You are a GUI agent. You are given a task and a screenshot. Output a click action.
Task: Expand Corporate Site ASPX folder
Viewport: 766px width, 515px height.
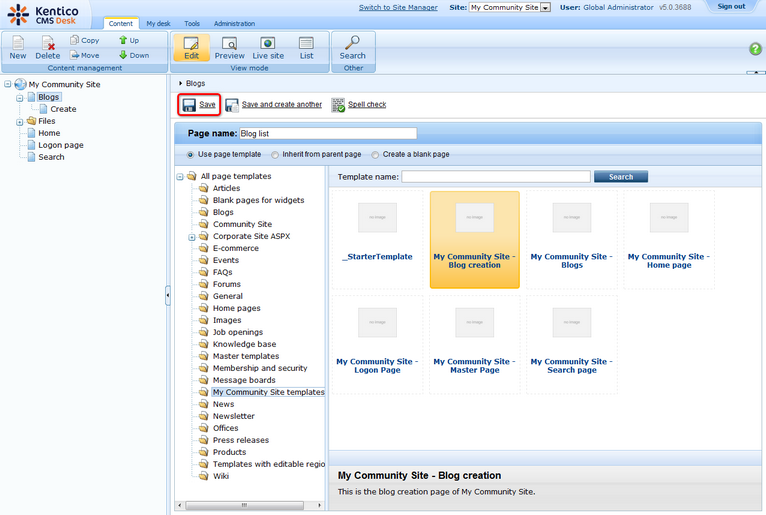click(192, 237)
